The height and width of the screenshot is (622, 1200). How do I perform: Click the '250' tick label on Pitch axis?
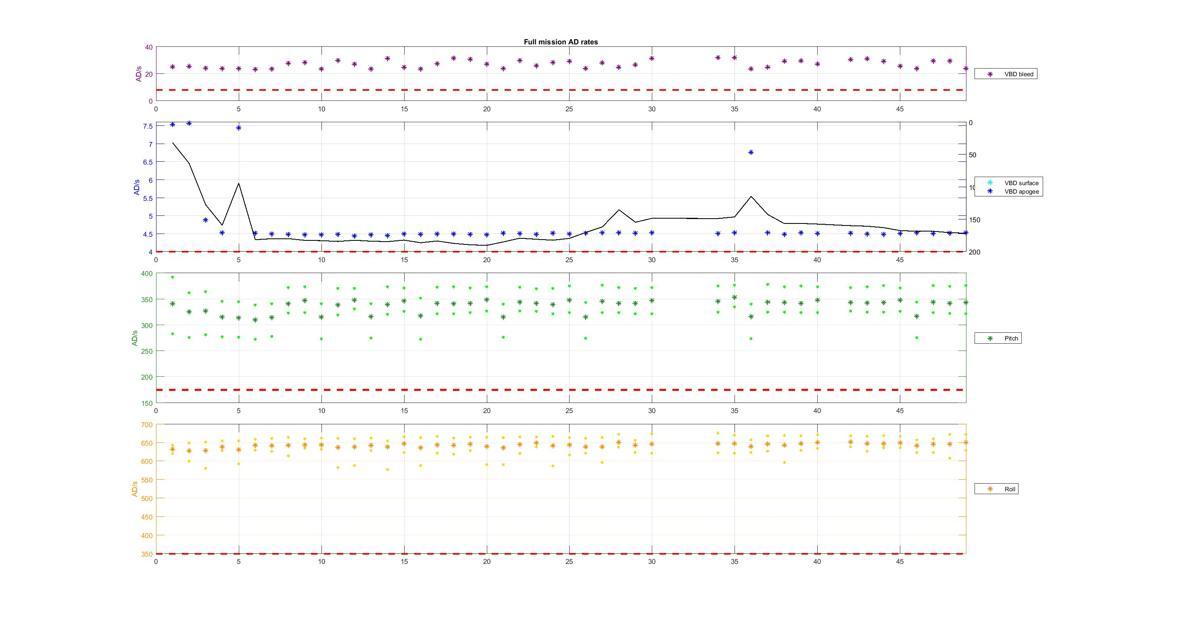point(147,351)
